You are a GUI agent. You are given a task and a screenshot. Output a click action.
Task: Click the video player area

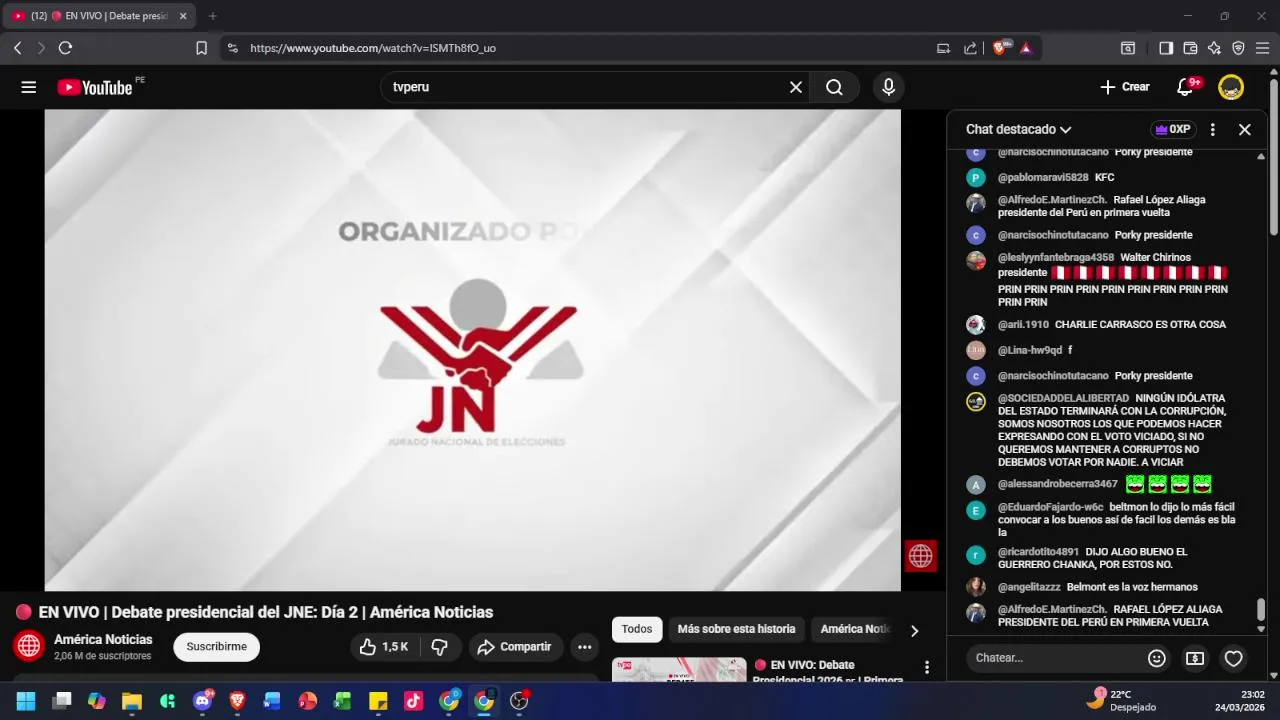pyautogui.click(x=472, y=350)
